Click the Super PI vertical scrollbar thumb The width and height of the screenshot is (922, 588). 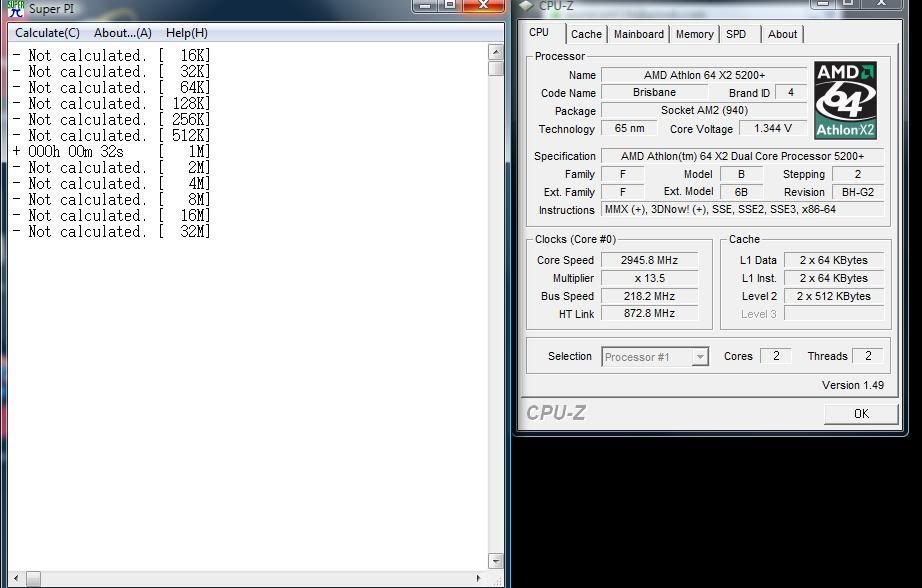pyautogui.click(x=496, y=68)
